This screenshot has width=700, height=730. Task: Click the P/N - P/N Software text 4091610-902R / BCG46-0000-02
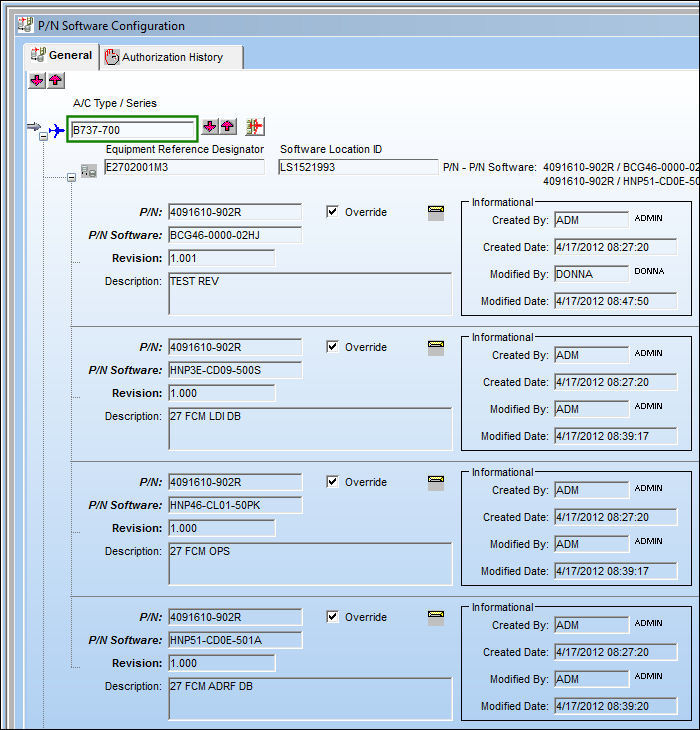click(621, 167)
